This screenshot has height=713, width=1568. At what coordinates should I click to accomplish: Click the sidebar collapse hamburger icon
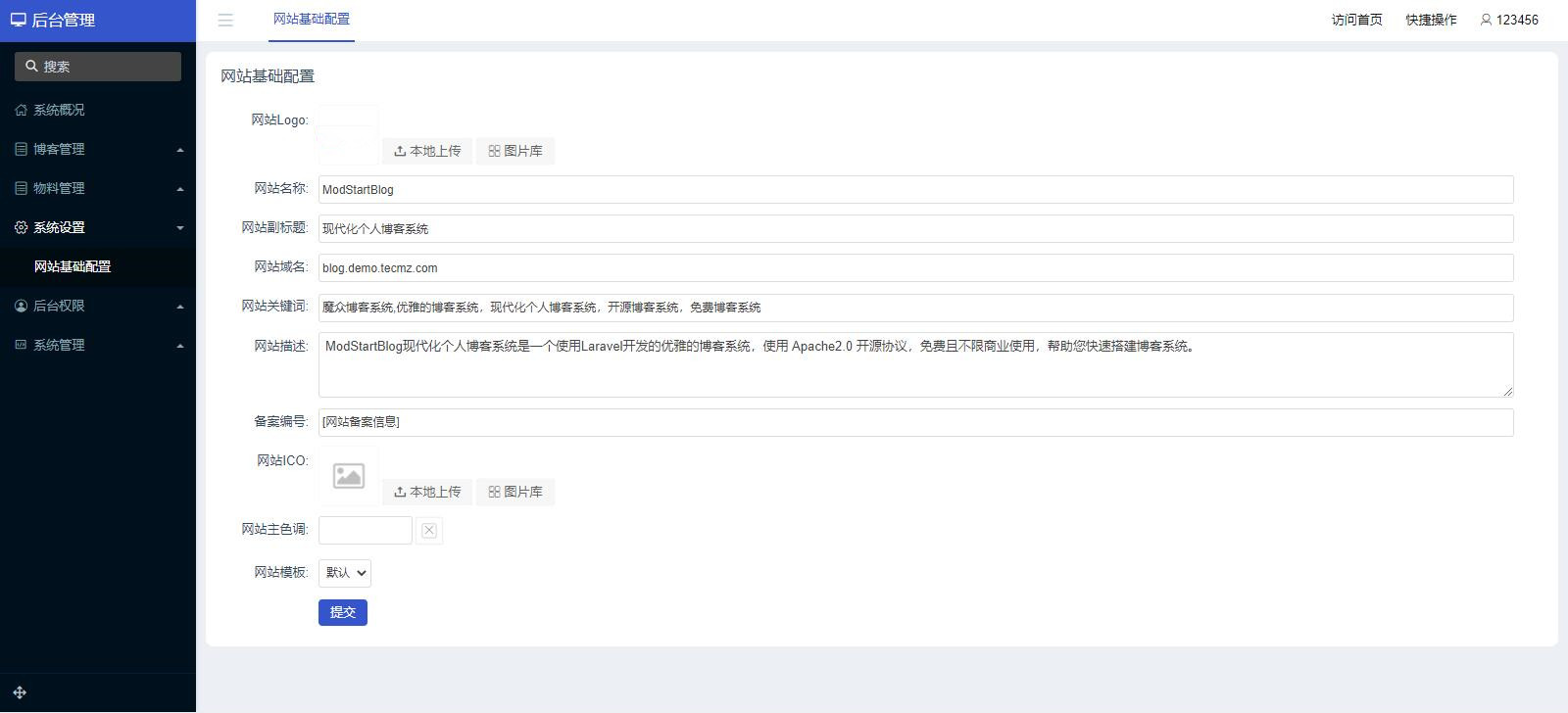[225, 20]
